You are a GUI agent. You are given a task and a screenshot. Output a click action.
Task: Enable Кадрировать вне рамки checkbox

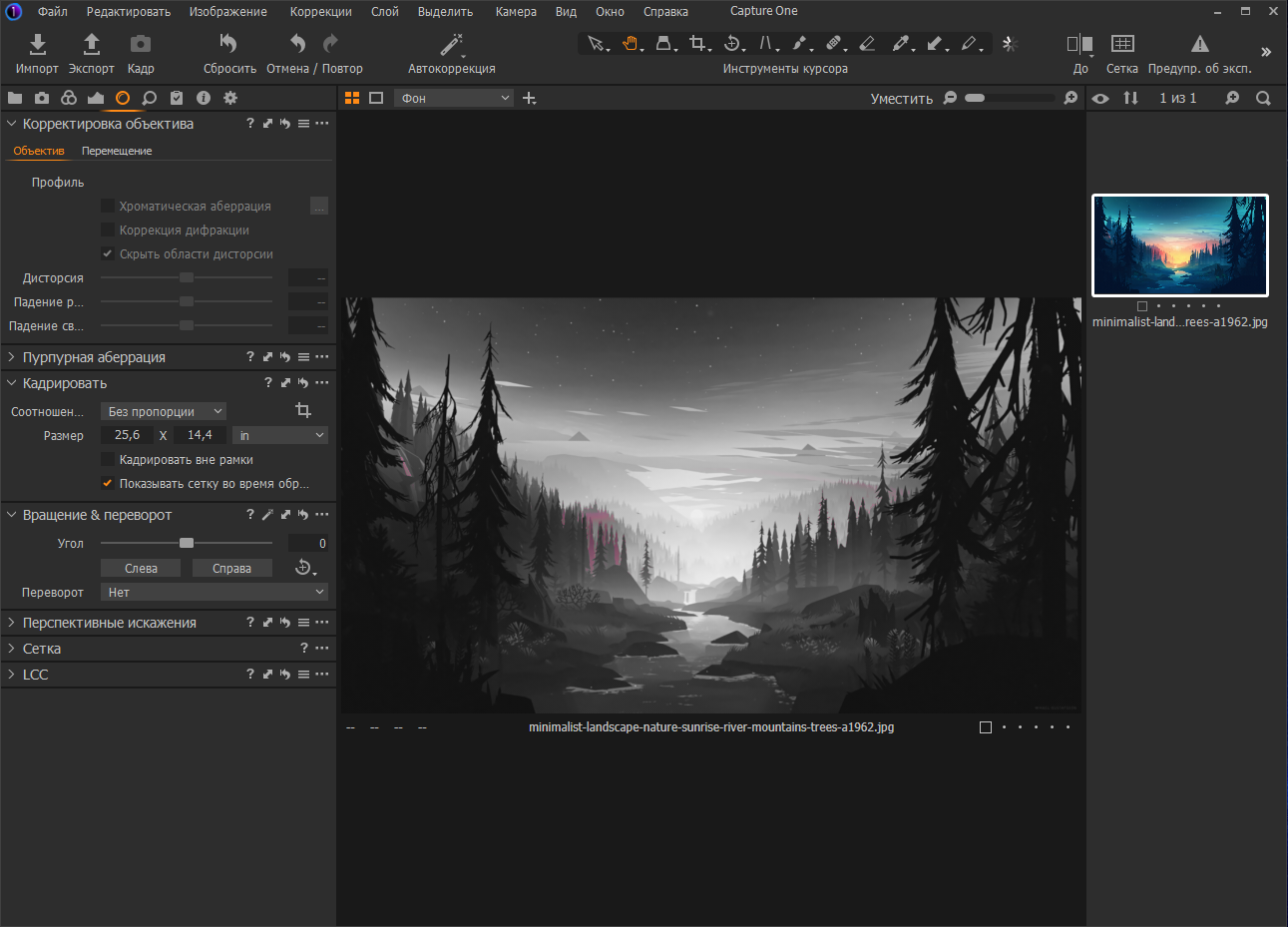coord(108,459)
